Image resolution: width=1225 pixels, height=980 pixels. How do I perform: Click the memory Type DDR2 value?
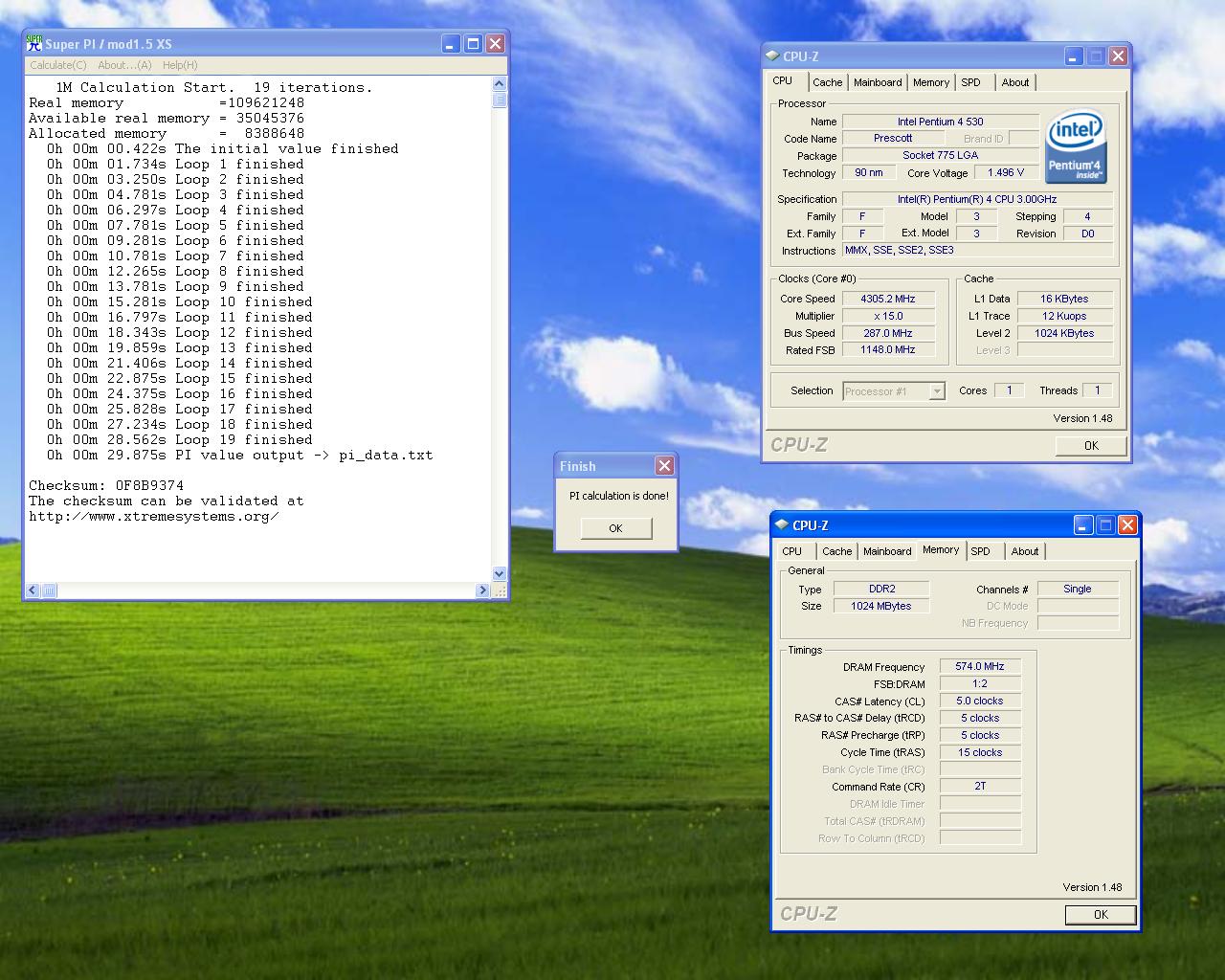pyautogui.click(x=881, y=589)
